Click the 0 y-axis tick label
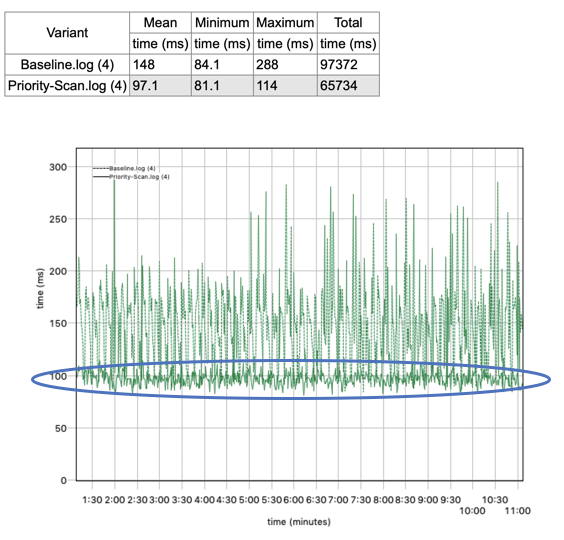This screenshot has width=564, height=540. tap(64, 480)
